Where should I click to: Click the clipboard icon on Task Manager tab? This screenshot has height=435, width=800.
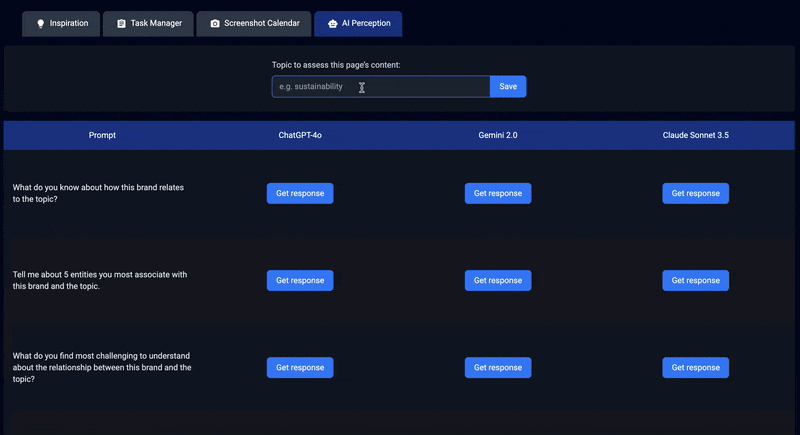[121, 23]
